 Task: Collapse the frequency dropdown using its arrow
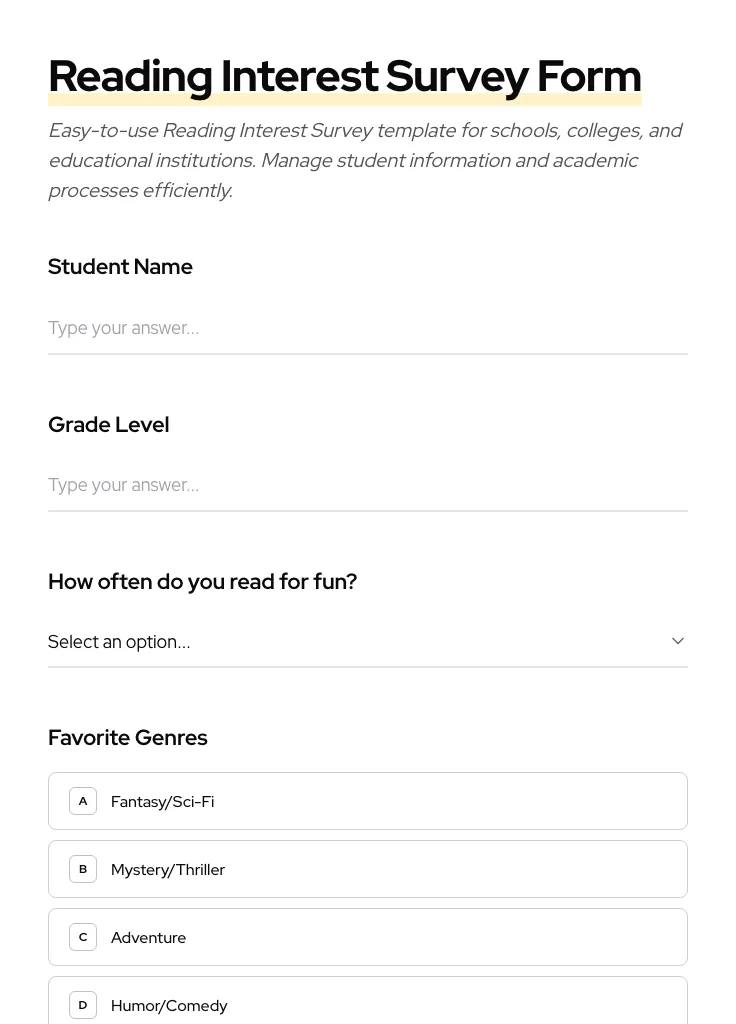click(677, 640)
